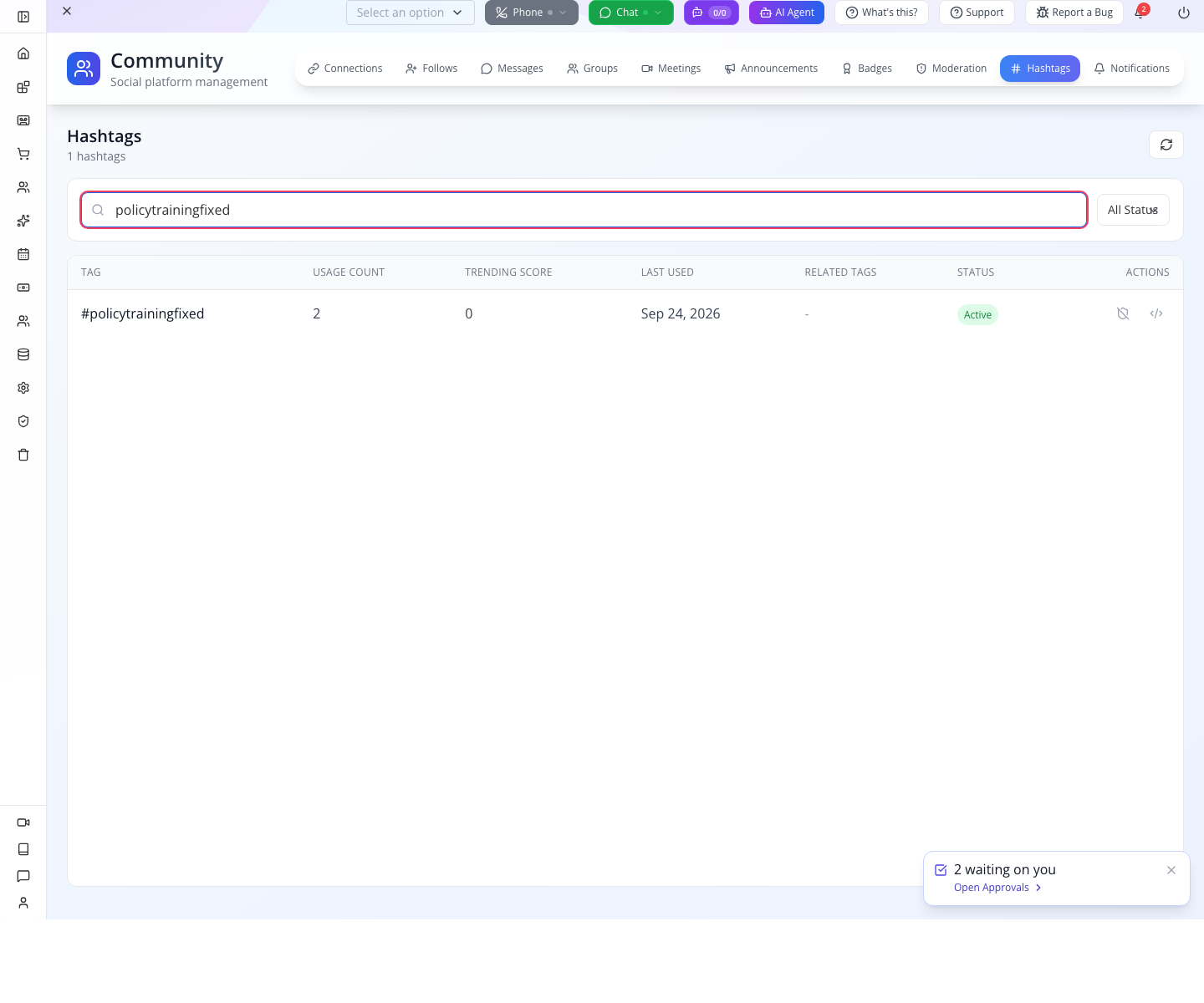Viewport: 1204px width, 1003px height.
Task: Open the dashboard widgets sidebar icon
Action: pos(23,87)
